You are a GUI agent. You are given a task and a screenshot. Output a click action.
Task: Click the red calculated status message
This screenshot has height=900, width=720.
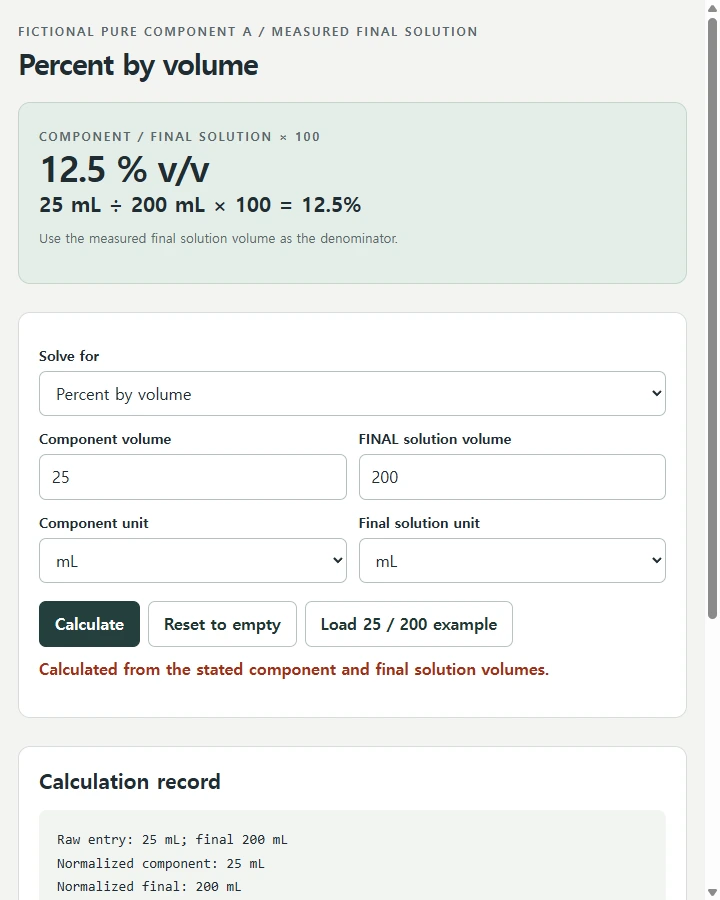click(x=294, y=670)
